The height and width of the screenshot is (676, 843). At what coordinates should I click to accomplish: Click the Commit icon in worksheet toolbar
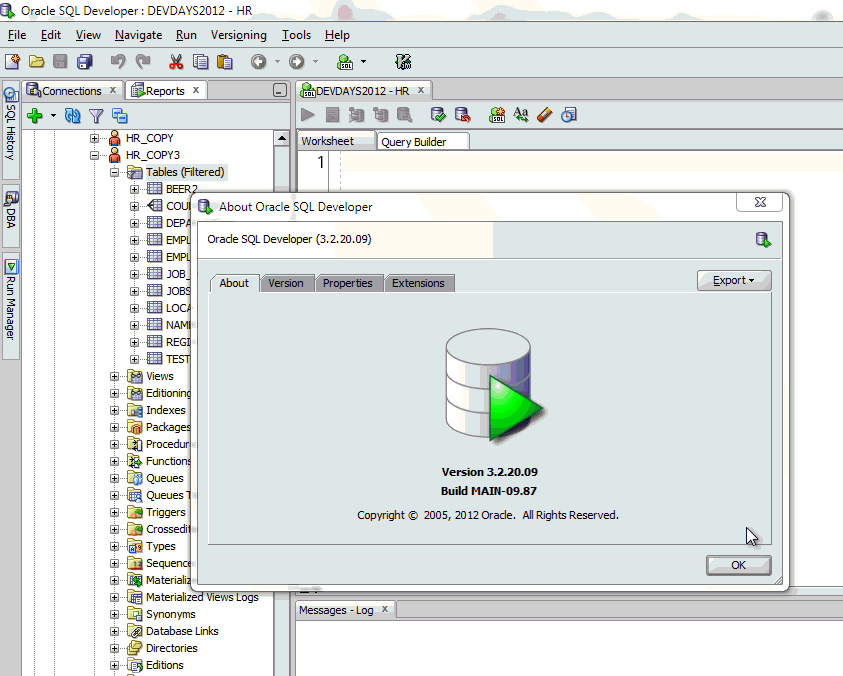click(438, 116)
